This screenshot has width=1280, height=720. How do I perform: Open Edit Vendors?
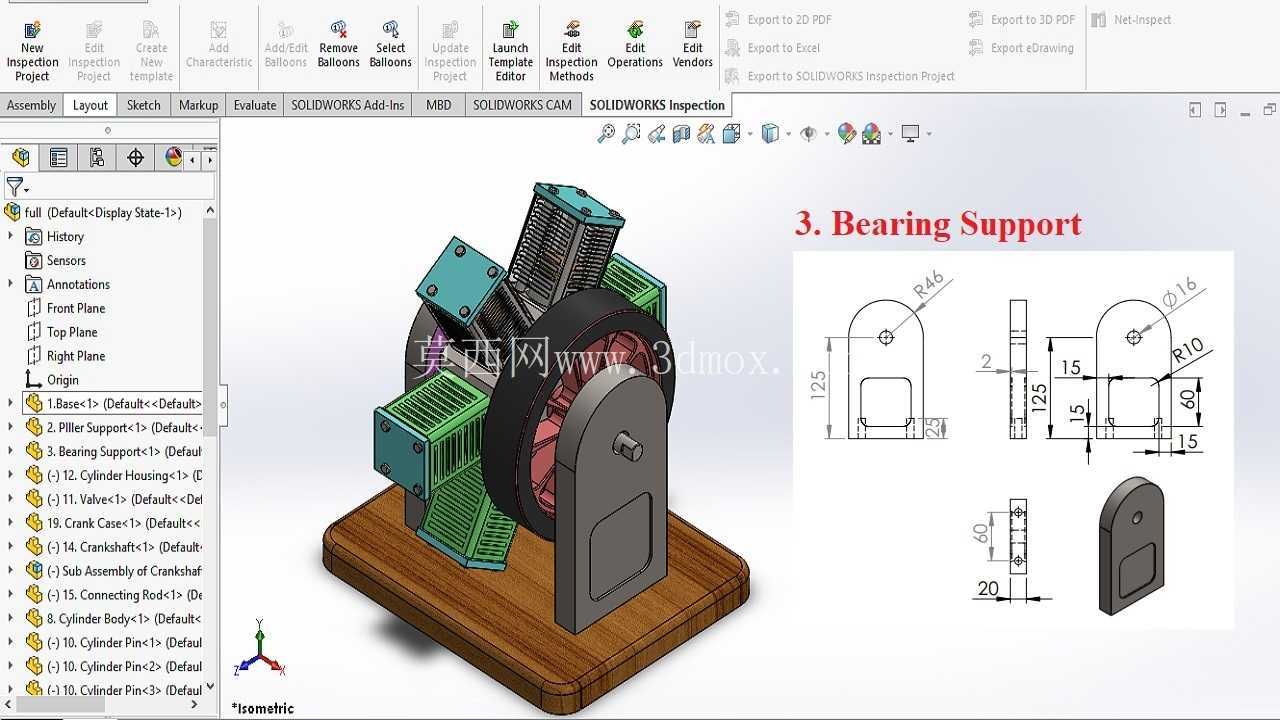click(x=693, y=44)
